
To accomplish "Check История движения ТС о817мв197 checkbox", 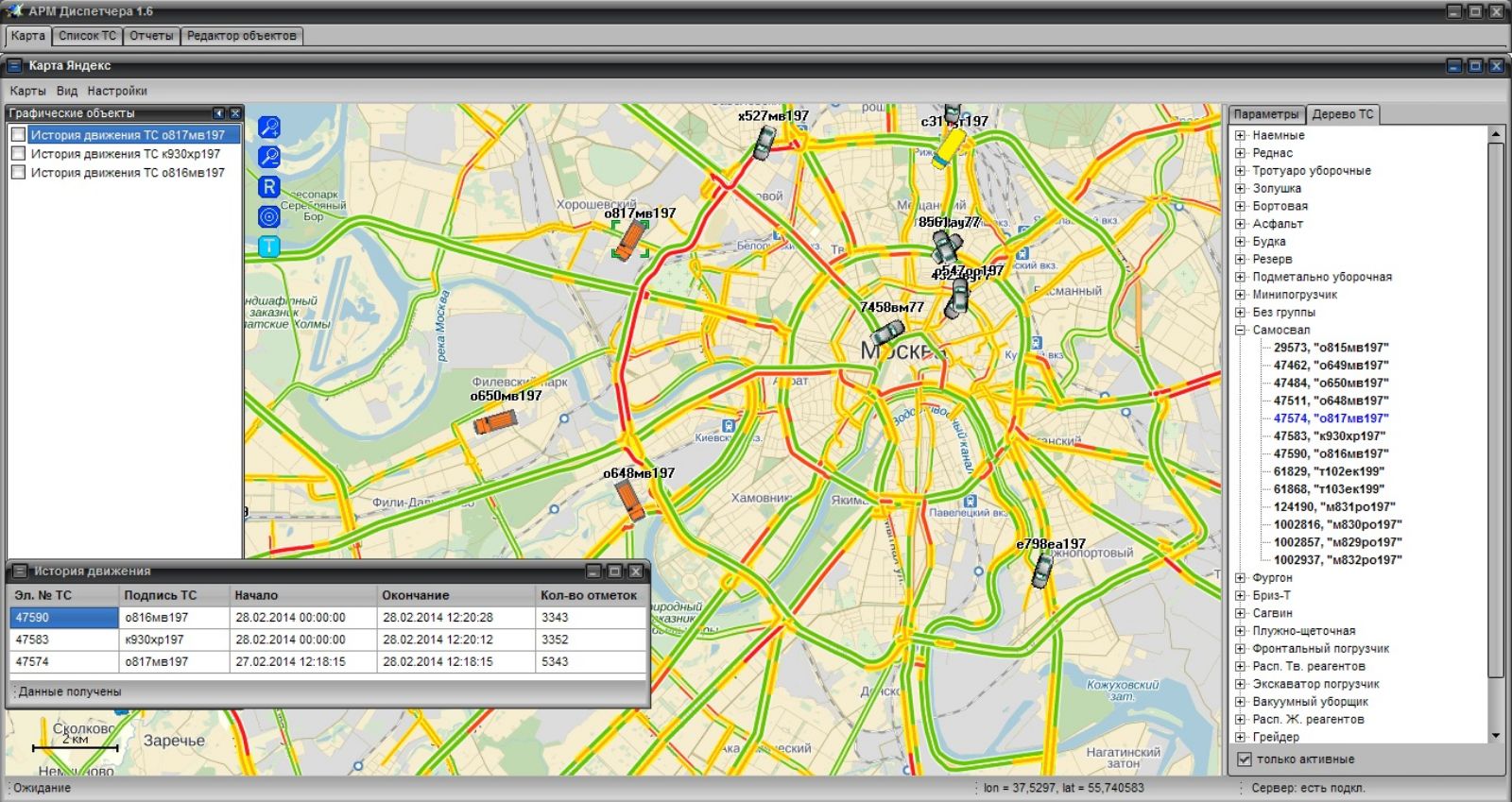I will pos(18,135).
